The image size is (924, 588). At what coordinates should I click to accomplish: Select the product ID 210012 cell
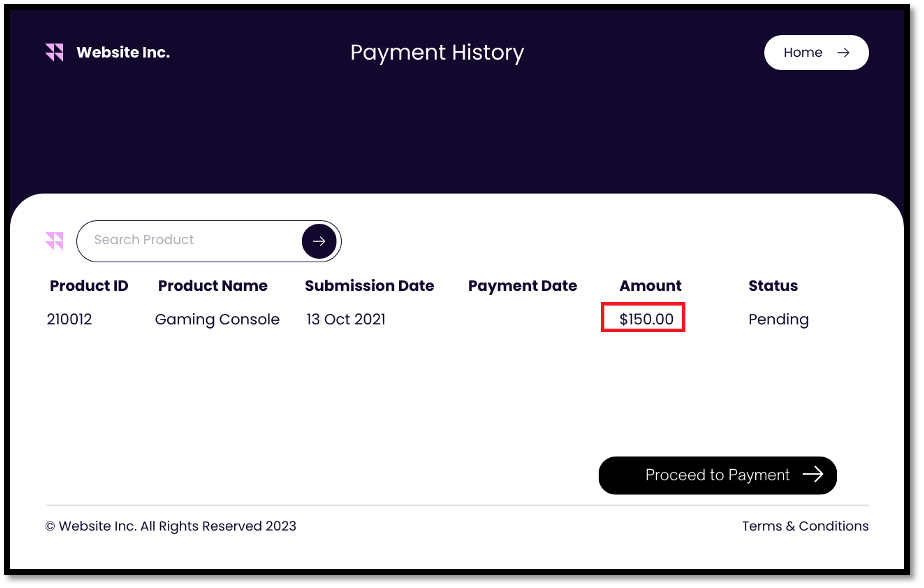coord(69,320)
